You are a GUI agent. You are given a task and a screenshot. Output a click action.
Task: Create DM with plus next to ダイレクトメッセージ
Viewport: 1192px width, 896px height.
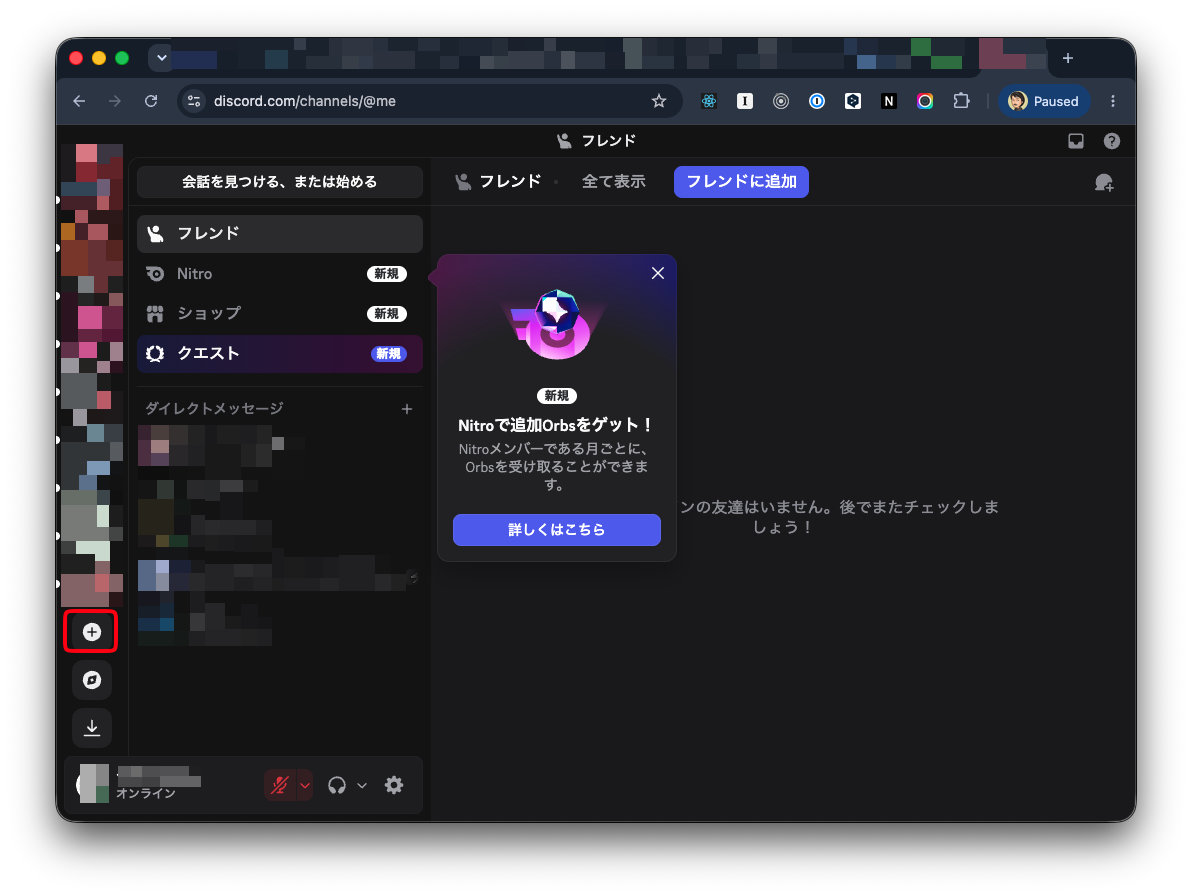coord(407,409)
